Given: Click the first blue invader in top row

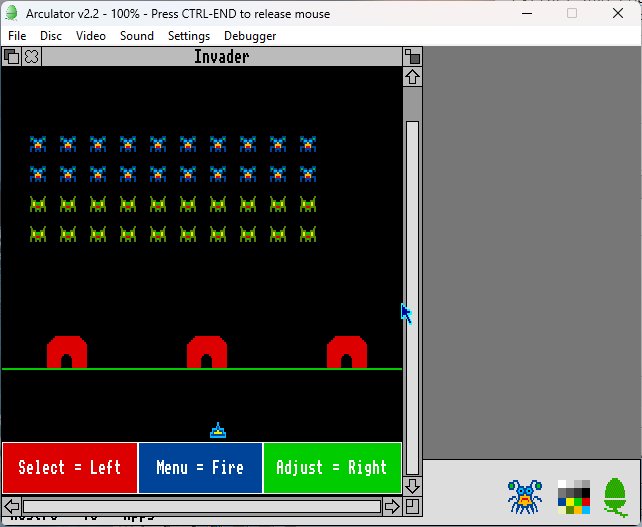Looking at the screenshot, I should [38, 144].
